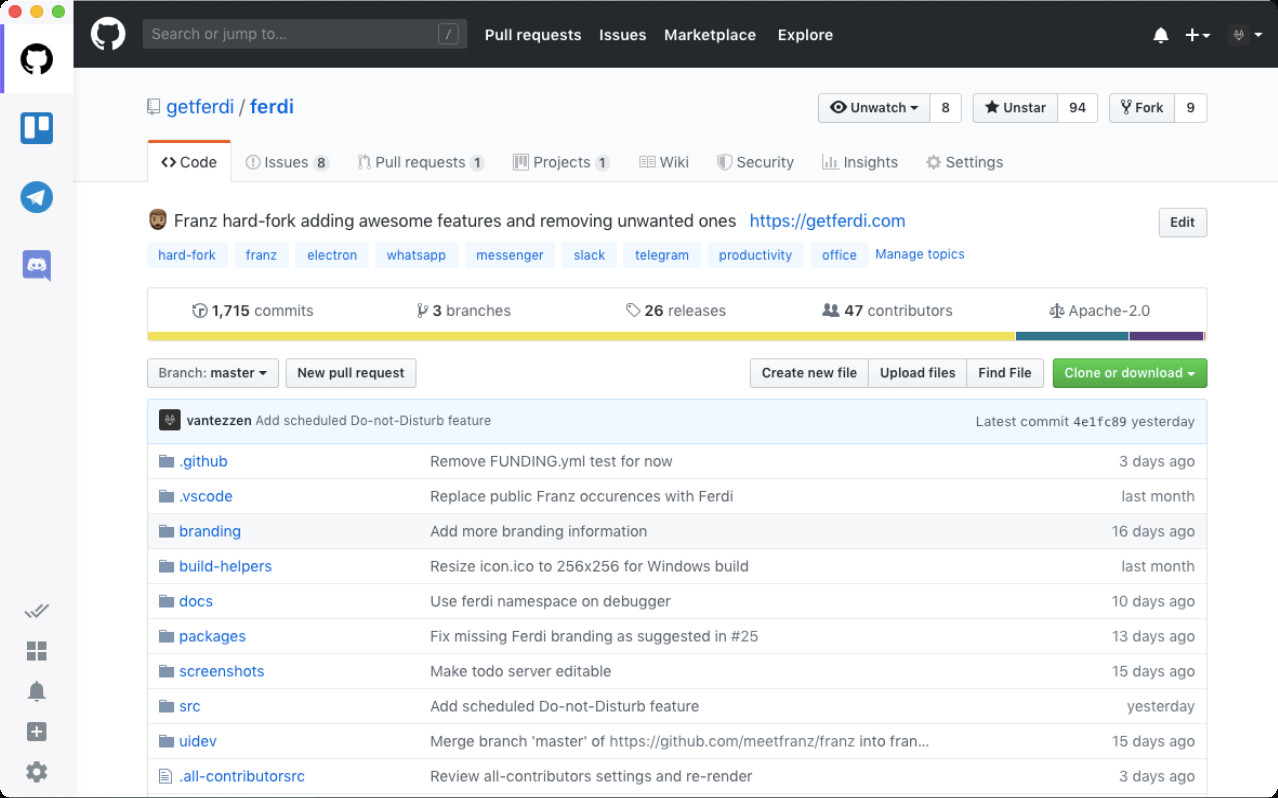Click the sidebar bell notification icon
1278x798 pixels.
coord(37,691)
